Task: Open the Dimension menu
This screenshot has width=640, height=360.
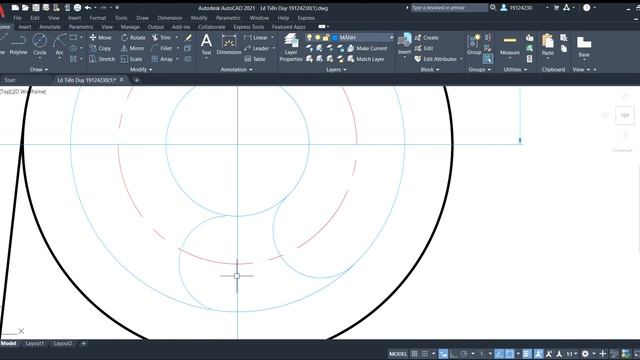Action: [170, 18]
